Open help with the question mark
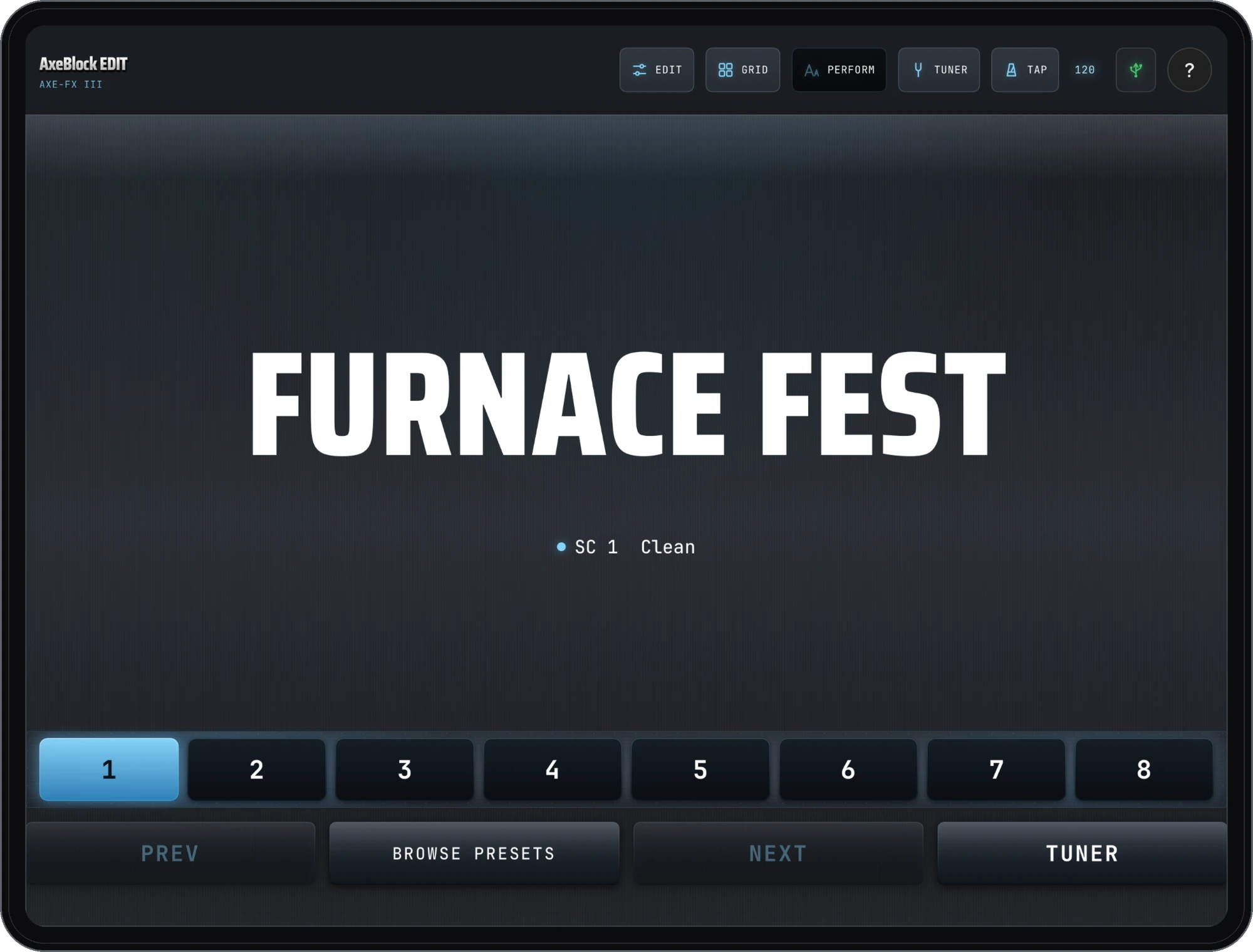This screenshot has width=1253, height=952. tap(1189, 70)
